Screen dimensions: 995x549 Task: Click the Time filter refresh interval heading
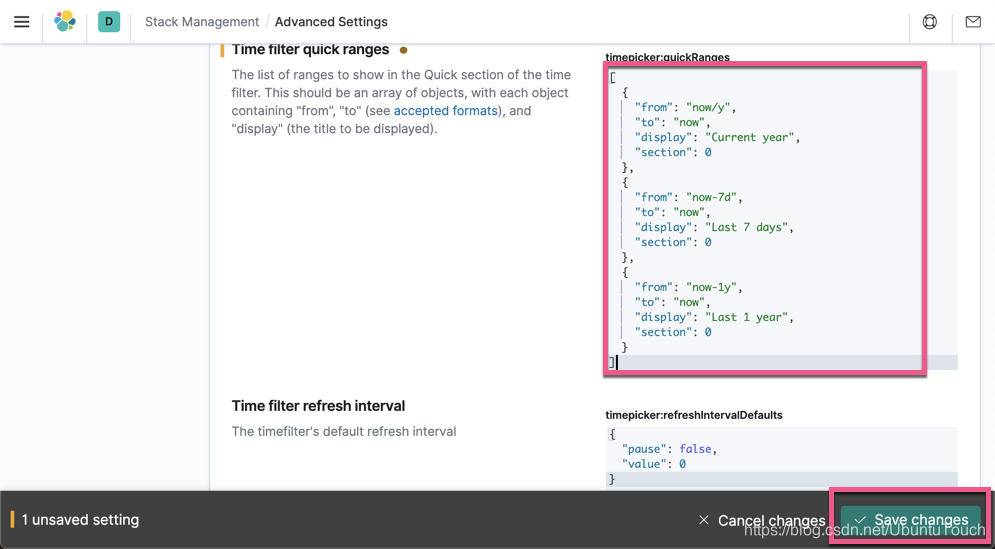(x=319, y=406)
